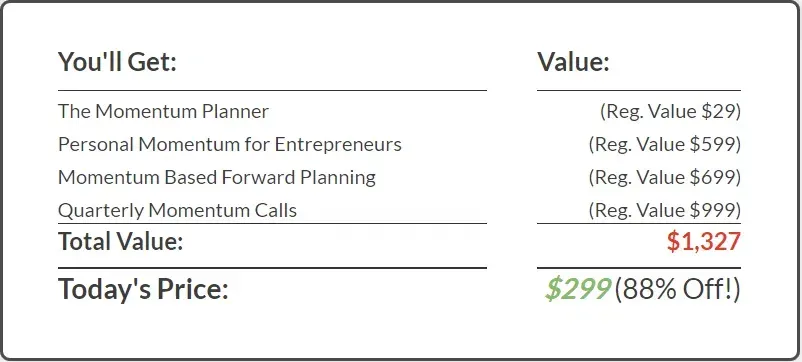
Task: Click the "Value:" column heading
Action: click(573, 62)
